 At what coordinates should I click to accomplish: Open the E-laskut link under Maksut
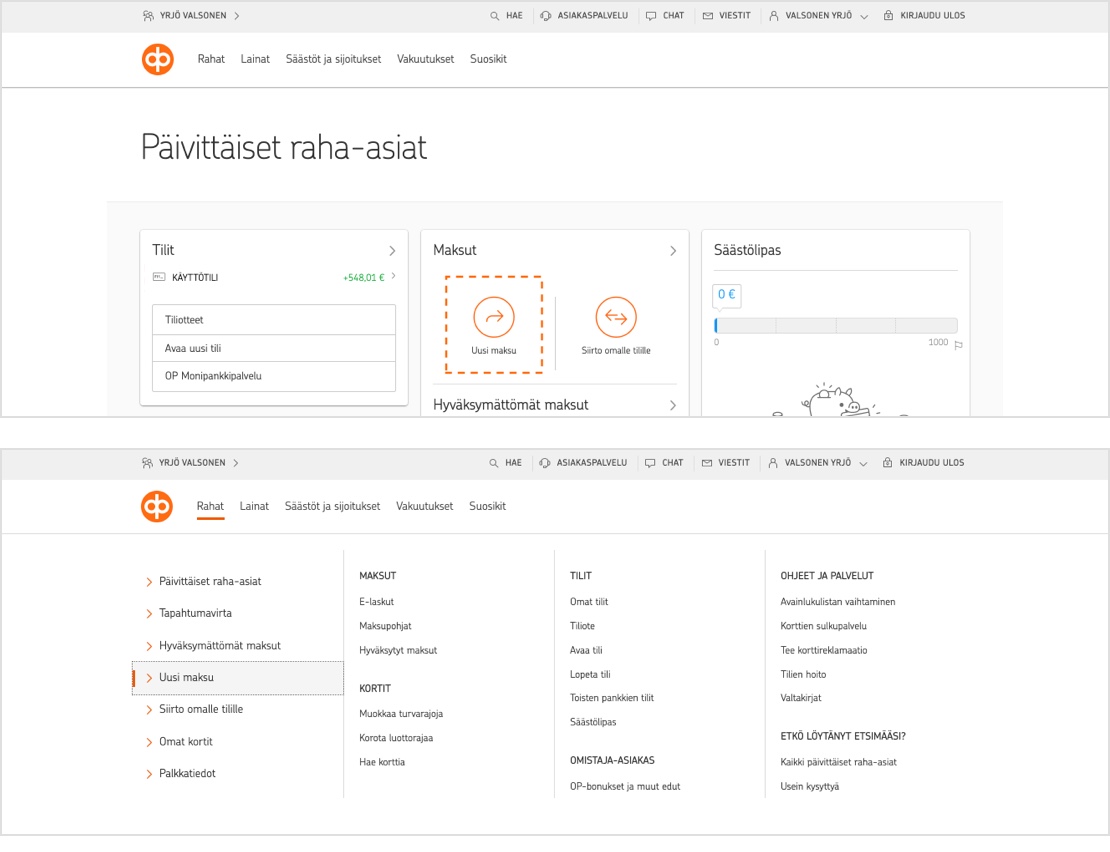[376, 602]
